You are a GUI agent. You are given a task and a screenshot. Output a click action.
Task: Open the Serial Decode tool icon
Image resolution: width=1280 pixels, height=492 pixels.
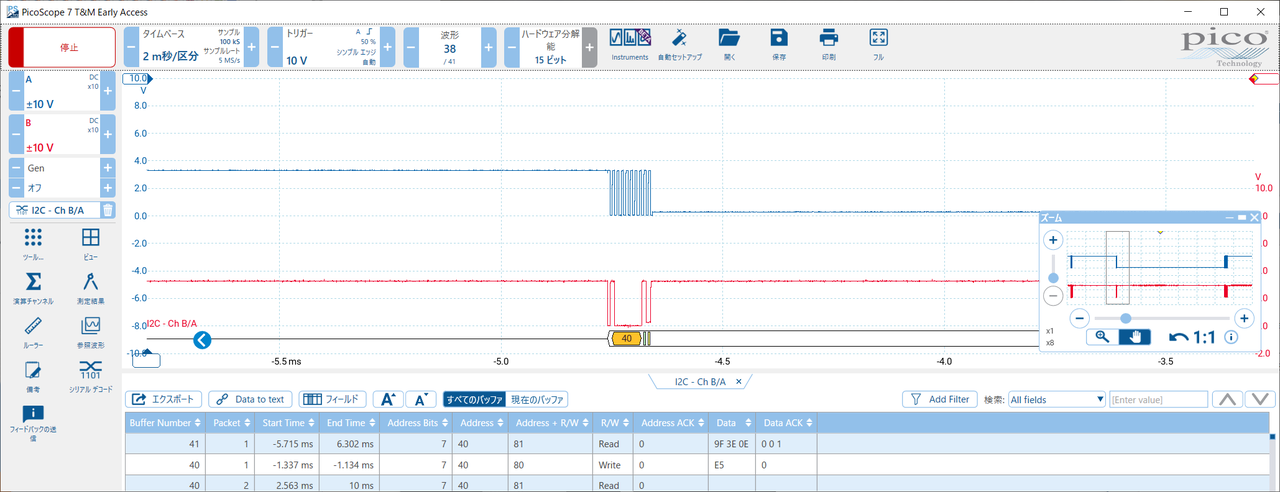[x=90, y=371]
